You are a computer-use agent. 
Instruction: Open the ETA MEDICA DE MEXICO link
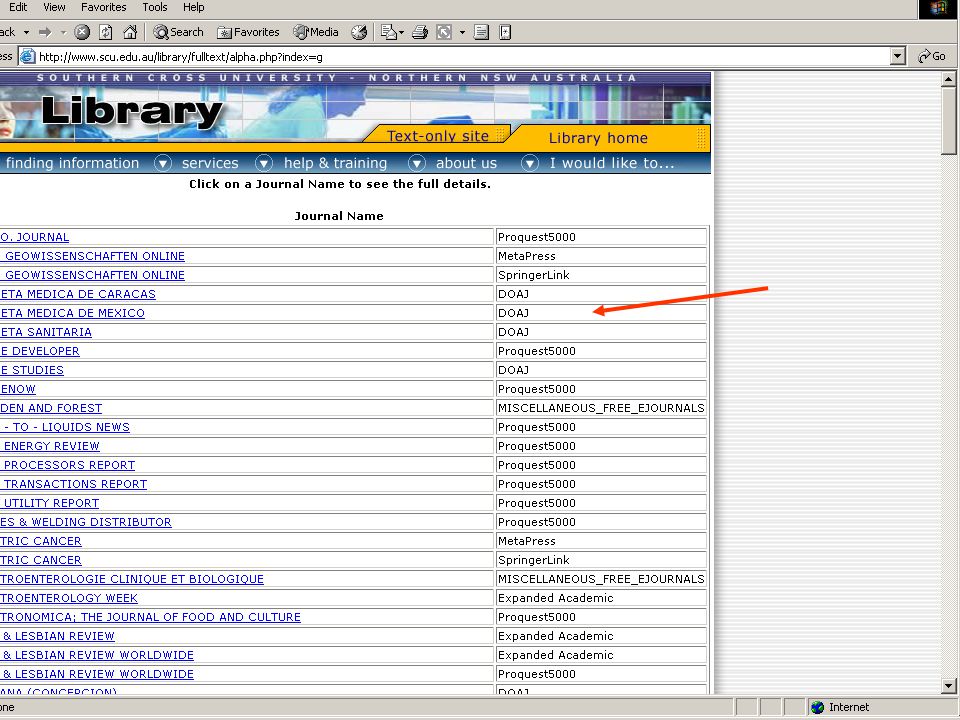click(72, 313)
